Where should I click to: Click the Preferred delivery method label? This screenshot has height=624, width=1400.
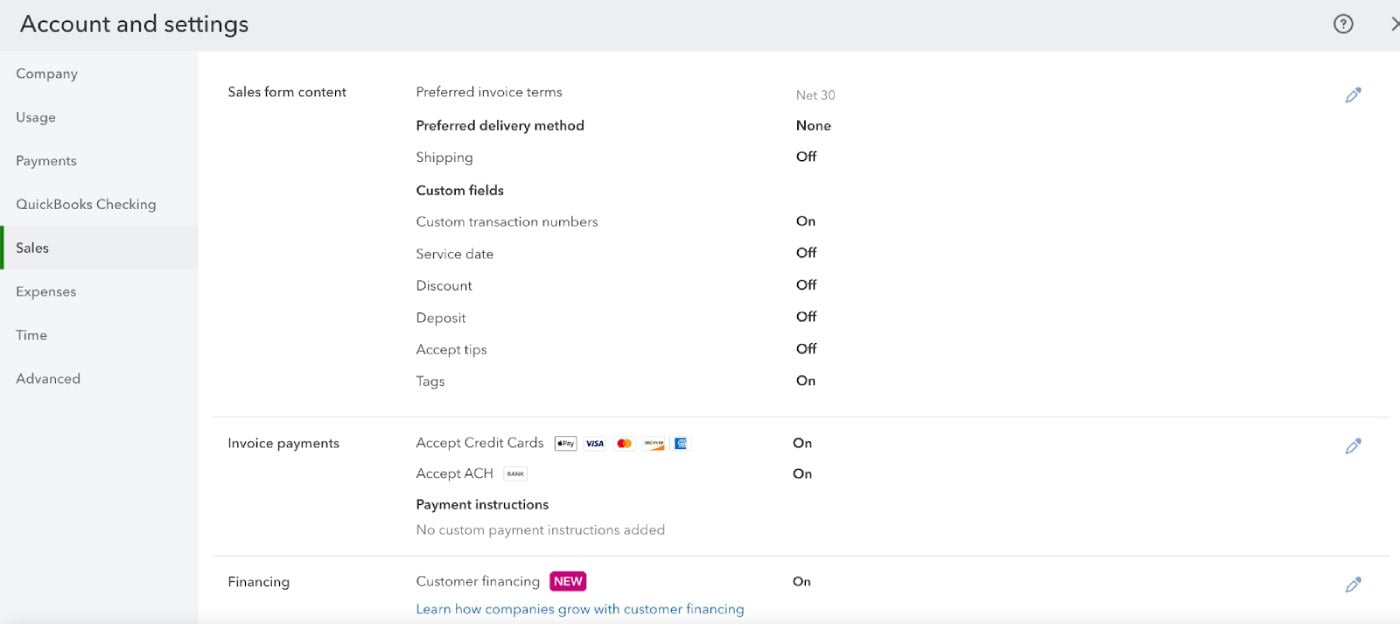pyautogui.click(x=500, y=126)
